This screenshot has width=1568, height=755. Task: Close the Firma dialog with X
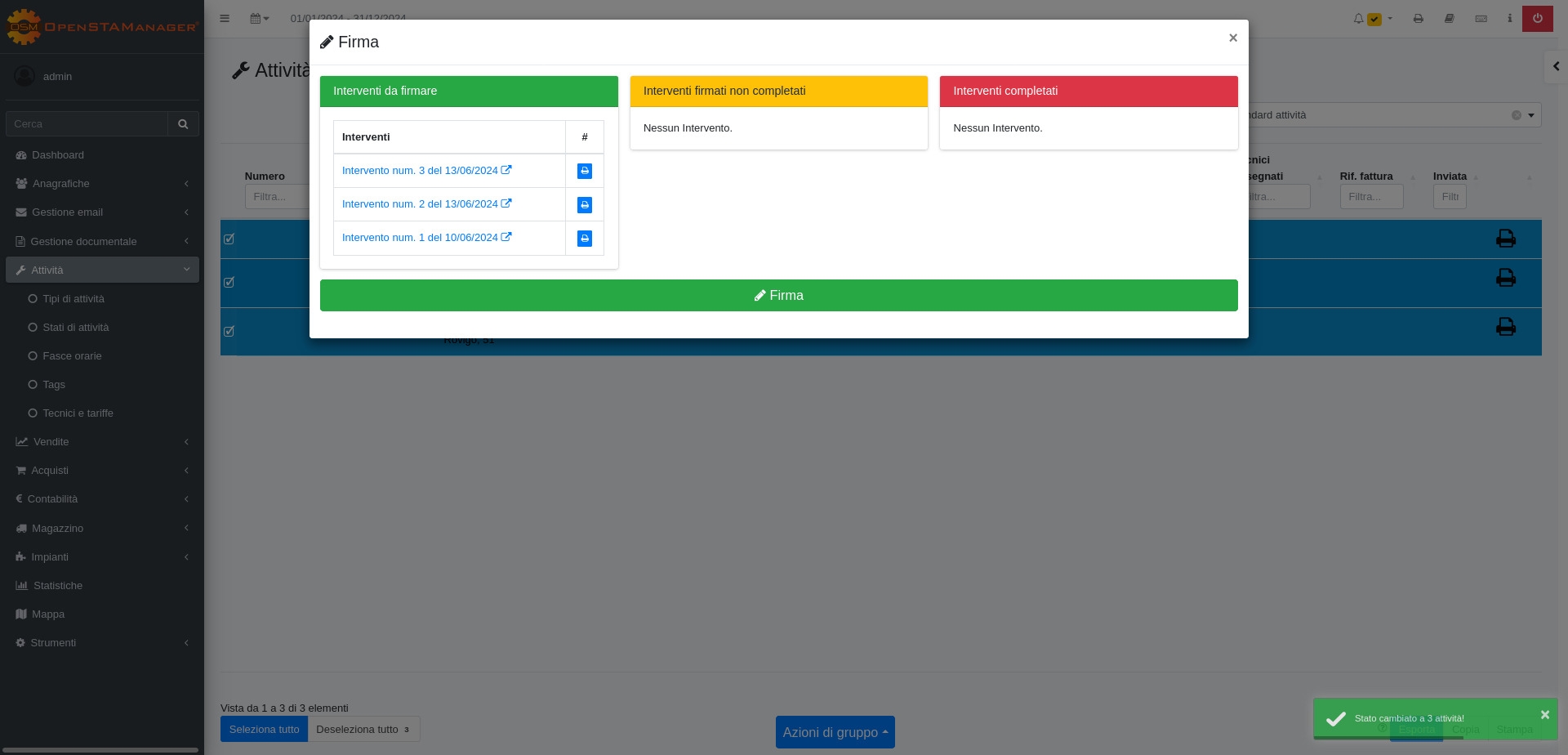point(1232,38)
